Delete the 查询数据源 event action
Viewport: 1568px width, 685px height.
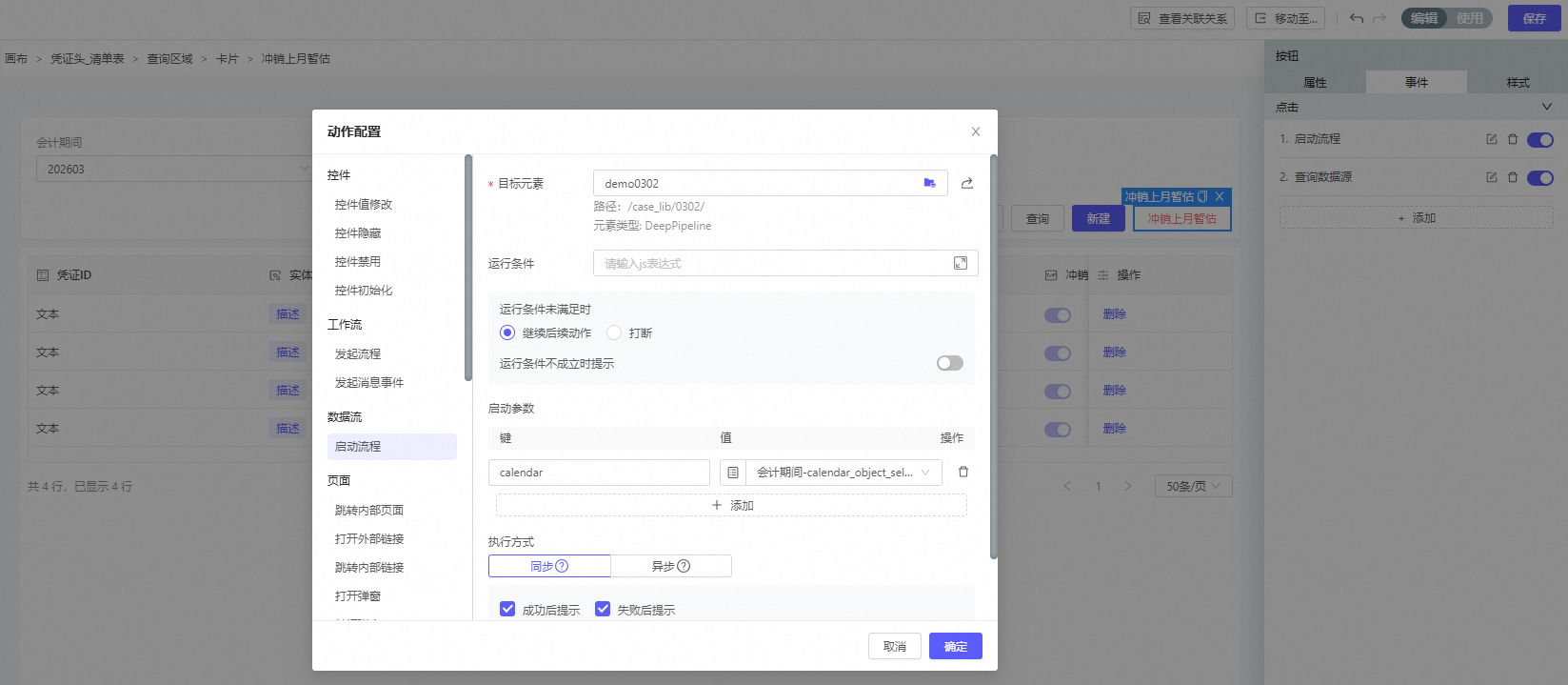click(x=1512, y=177)
